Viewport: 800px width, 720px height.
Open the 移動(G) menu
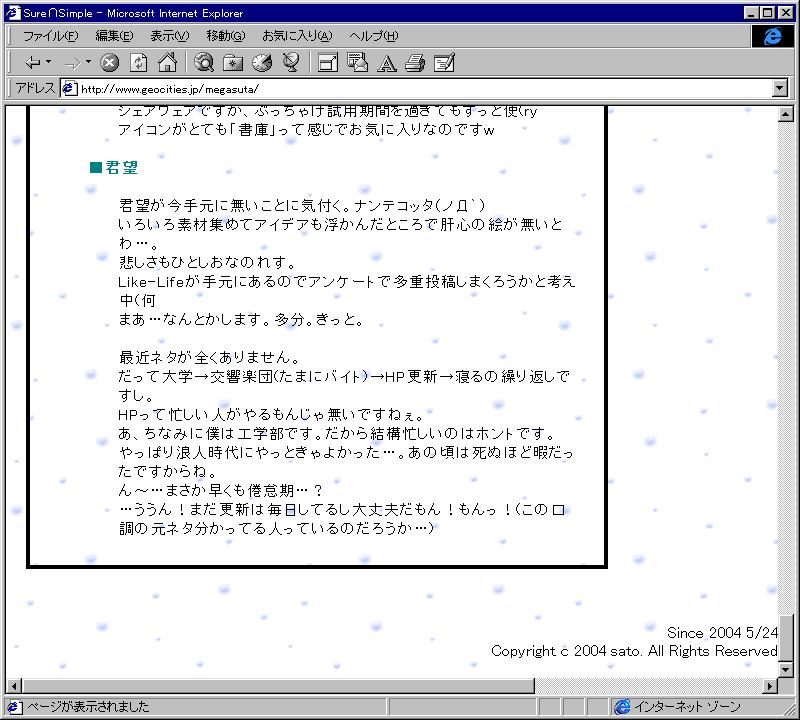[x=226, y=36]
